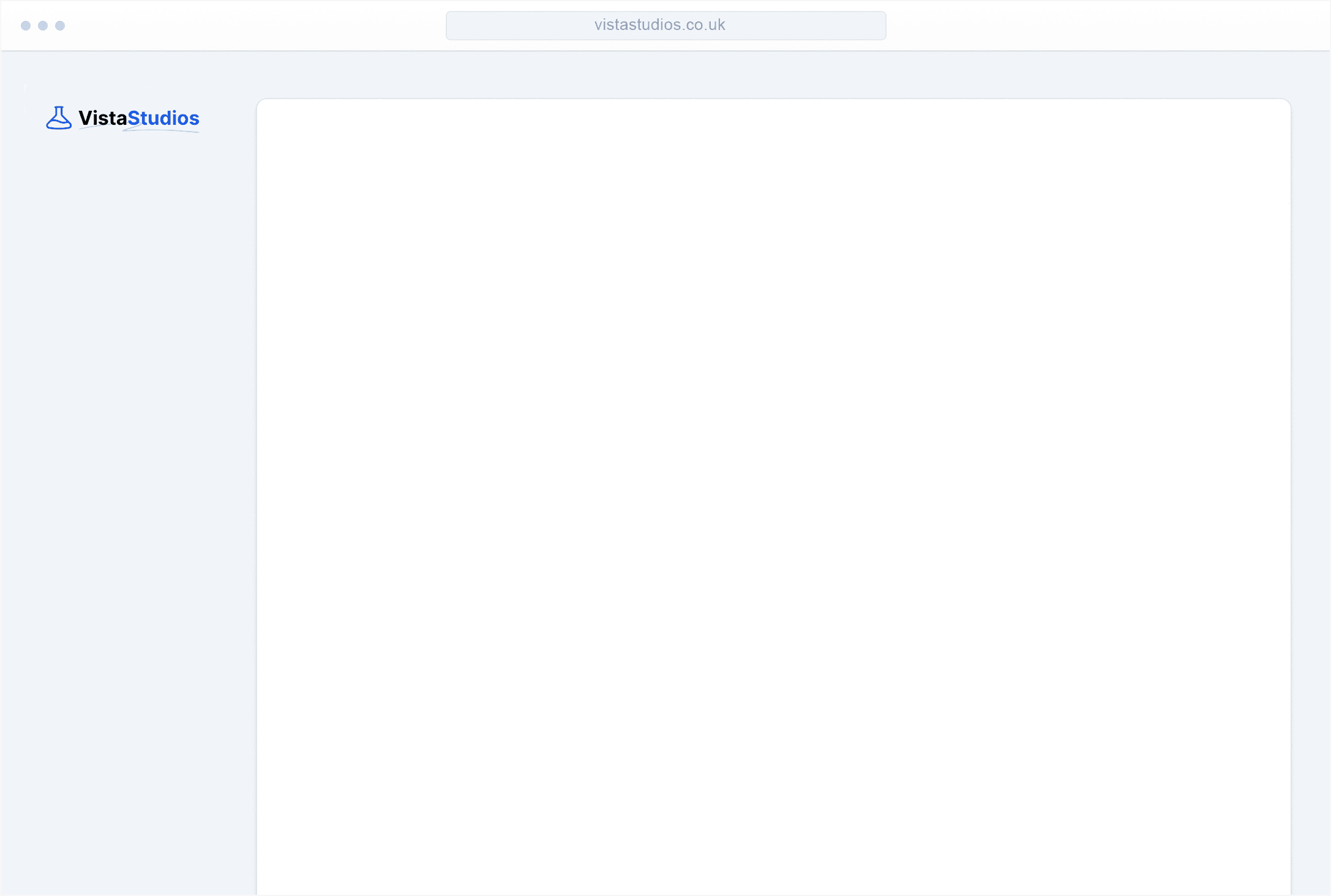Click the second window control dot
1331x896 pixels.
point(43,26)
